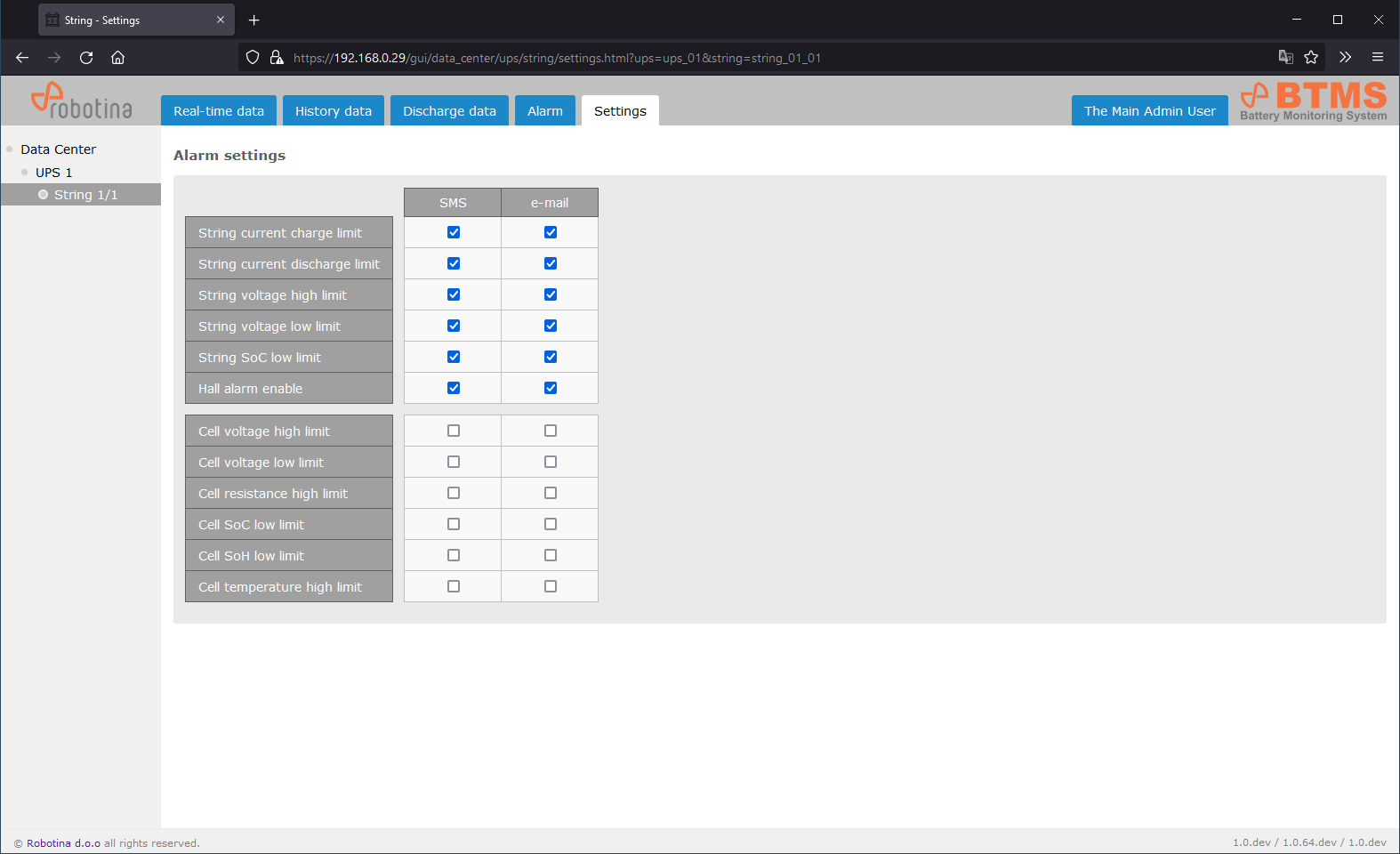Viewport: 1400px width, 854px height.
Task: Enable e-mail for Cell SoH low limit
Action: [551, 555]
